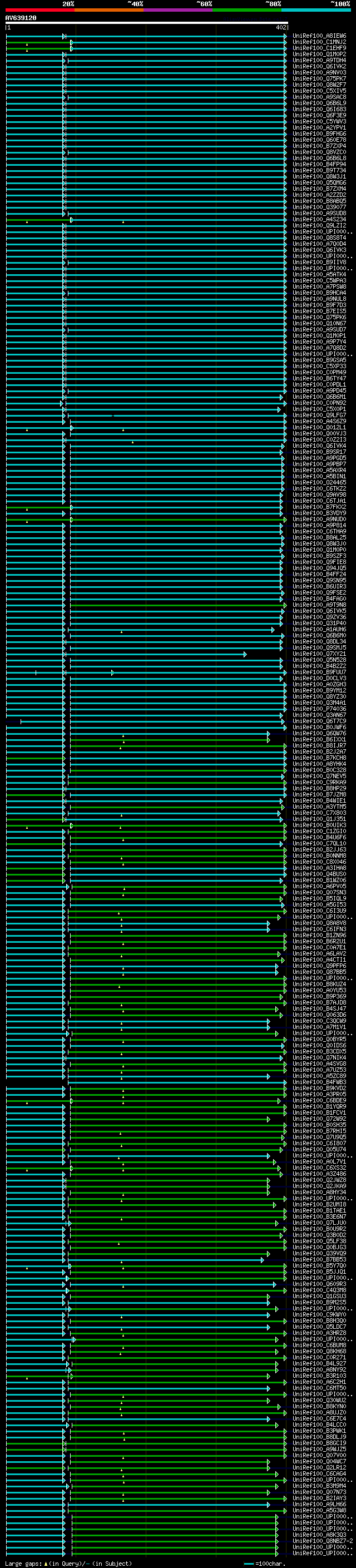This screenshot has width=356, height=1568.
Task: Click the cyan ~100% legend segment
Action: coord(317,10)
